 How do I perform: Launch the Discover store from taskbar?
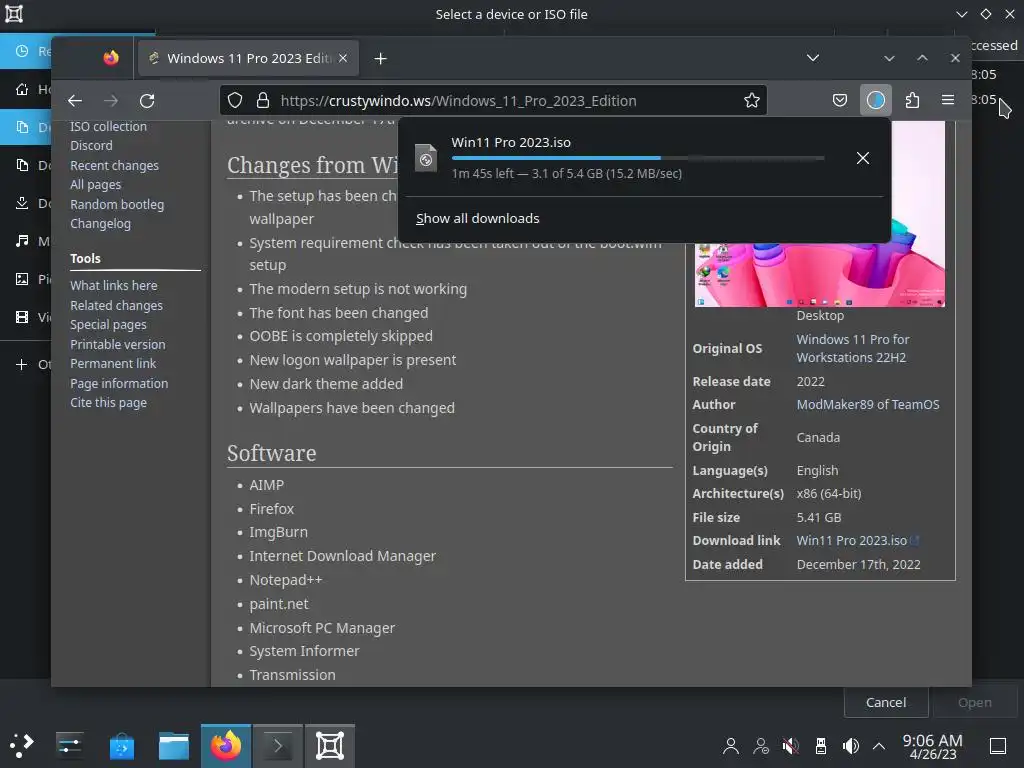121,746
